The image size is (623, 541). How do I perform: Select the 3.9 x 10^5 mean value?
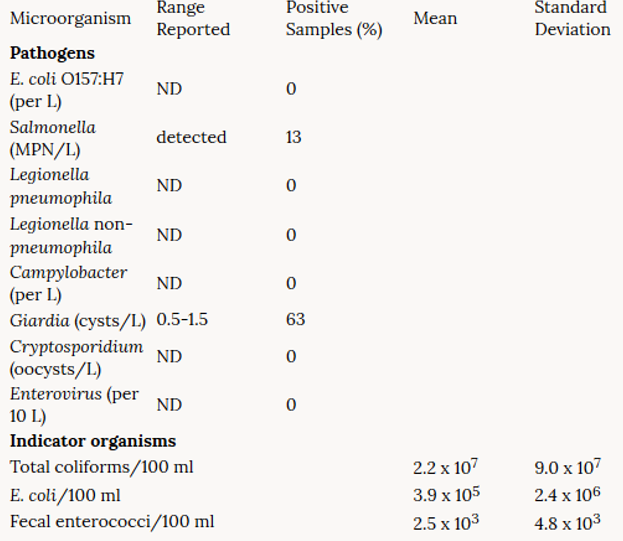click(446, 494)
